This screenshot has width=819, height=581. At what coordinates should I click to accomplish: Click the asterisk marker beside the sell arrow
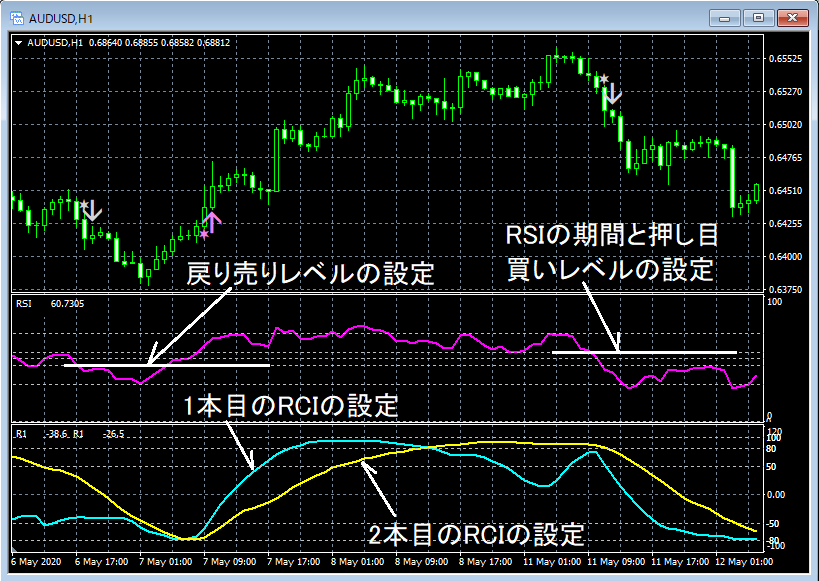tap(604, 79)
